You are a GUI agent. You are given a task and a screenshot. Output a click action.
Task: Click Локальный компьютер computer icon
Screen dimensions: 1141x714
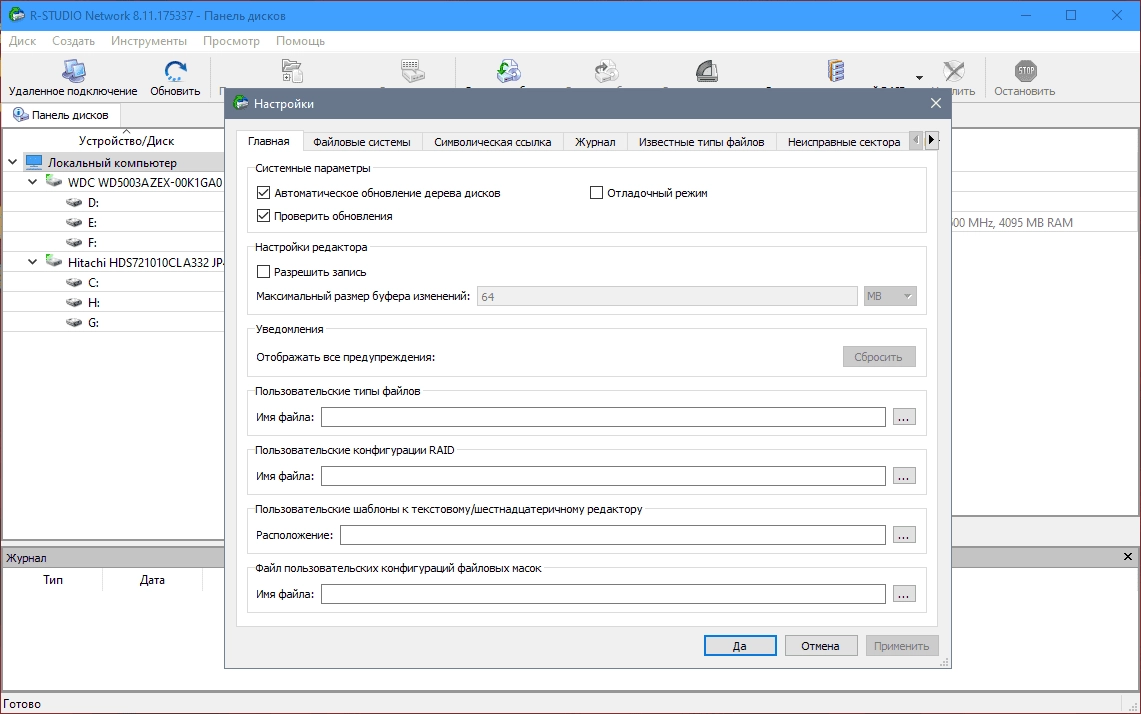[x=34, y=162]
